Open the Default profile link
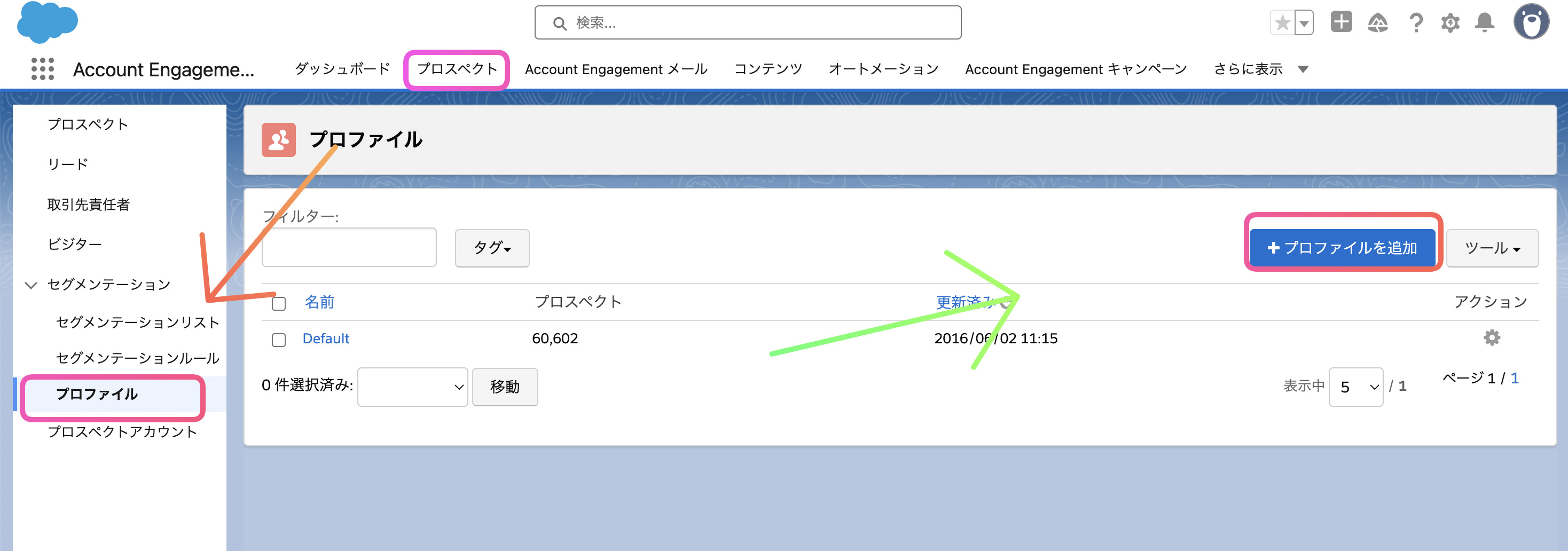1568x551 pixels. point(326,339)
